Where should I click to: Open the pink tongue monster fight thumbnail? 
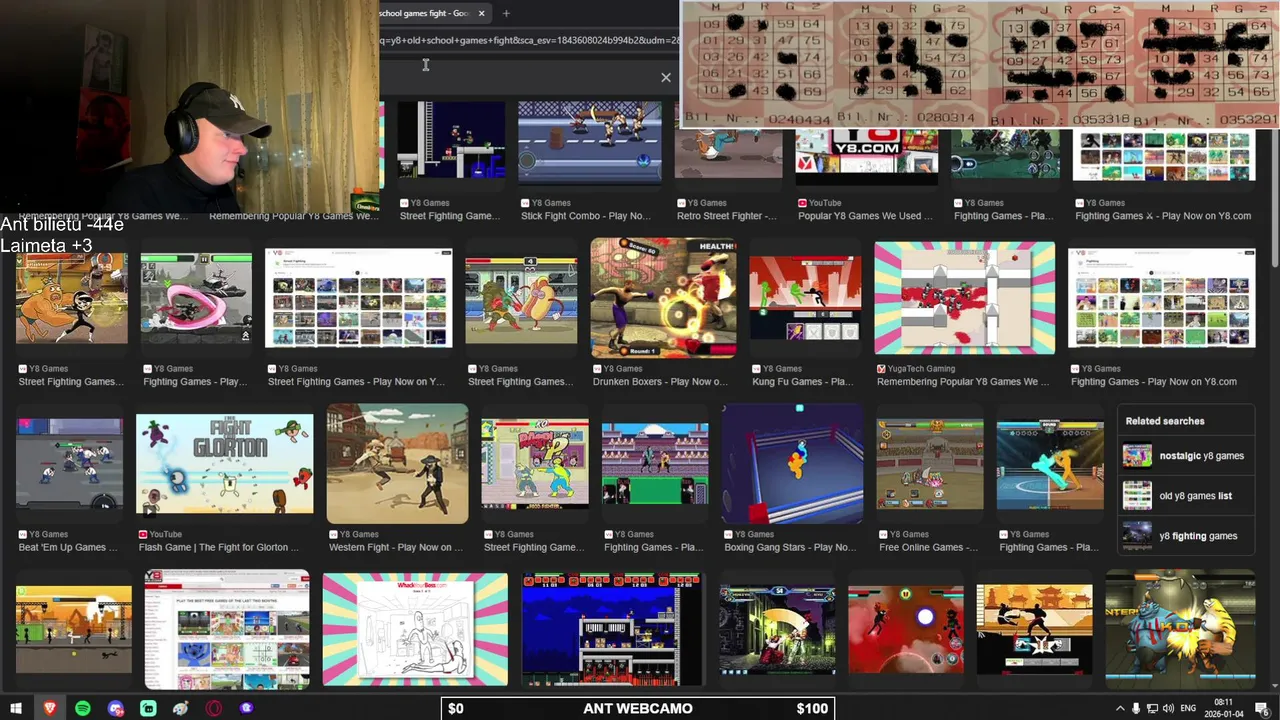point(196,298)
